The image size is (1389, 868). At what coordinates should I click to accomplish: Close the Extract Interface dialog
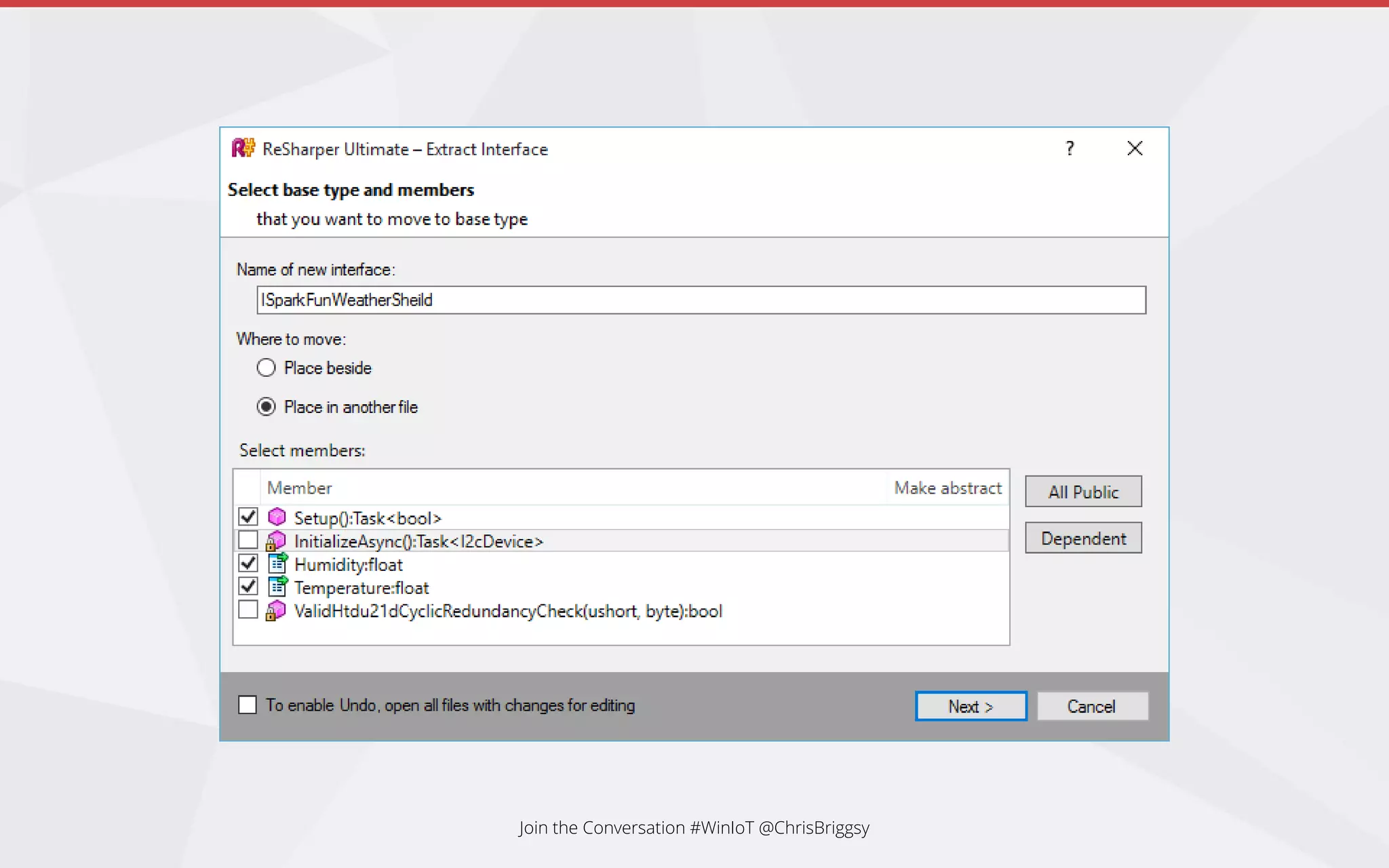click(x=1135, y=148)
